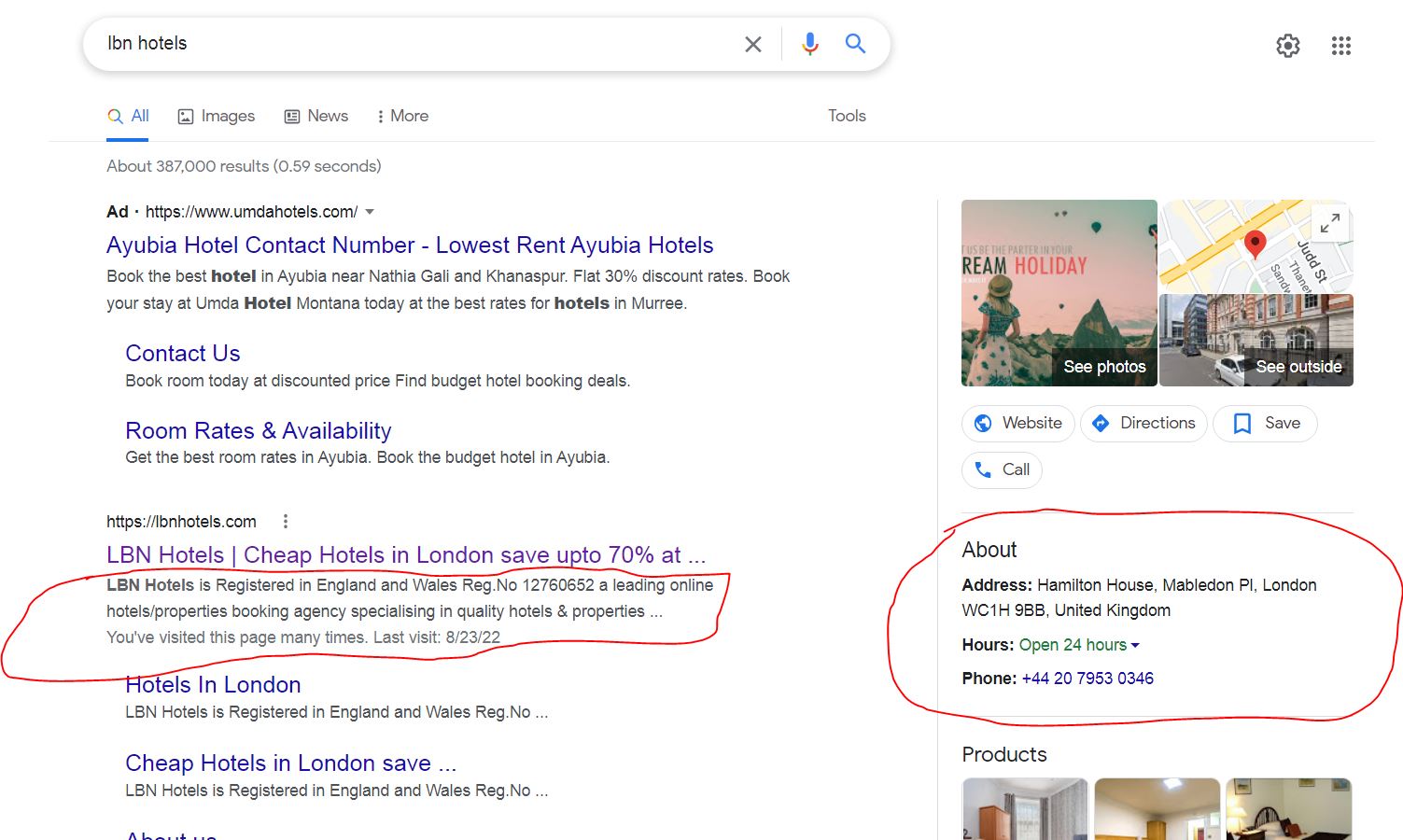Open the last product thumbnail showing a bed
Image resolution: width=1403 pixels, height=840 pixels.
[x=1289, y=809]
